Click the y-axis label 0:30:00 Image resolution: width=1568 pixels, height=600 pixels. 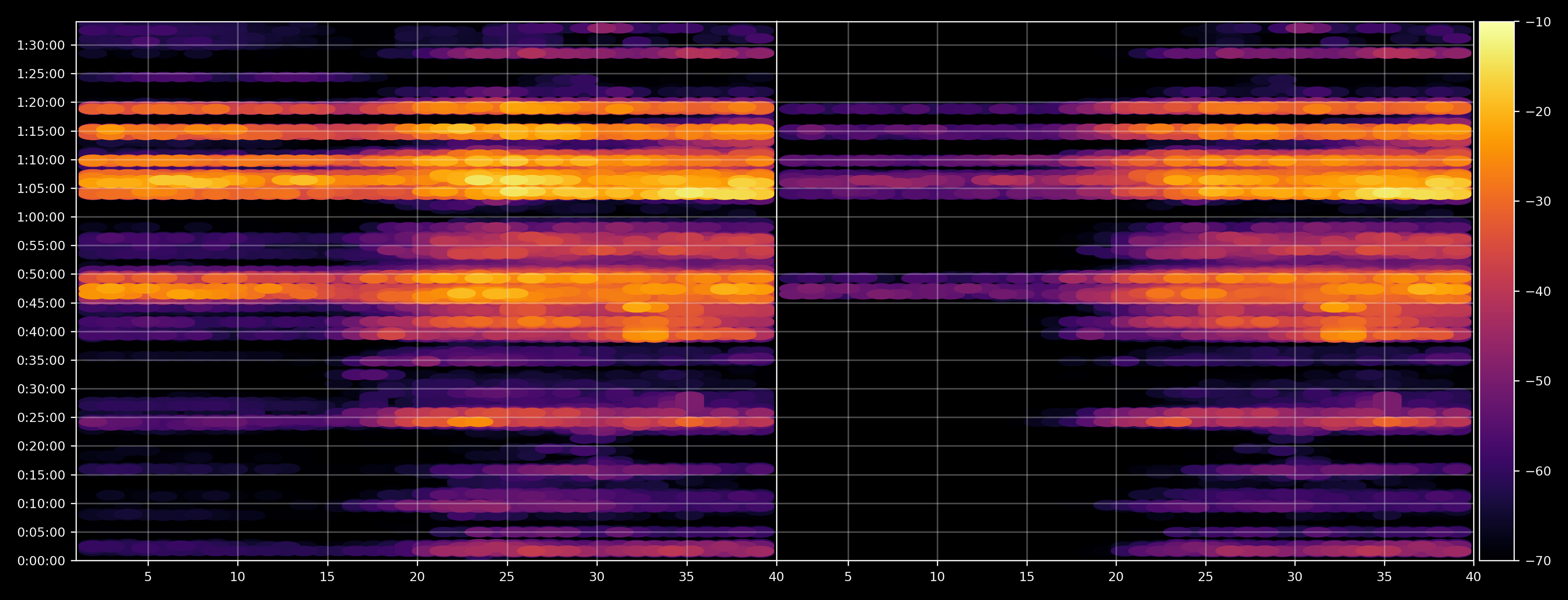tap(41, 389)
